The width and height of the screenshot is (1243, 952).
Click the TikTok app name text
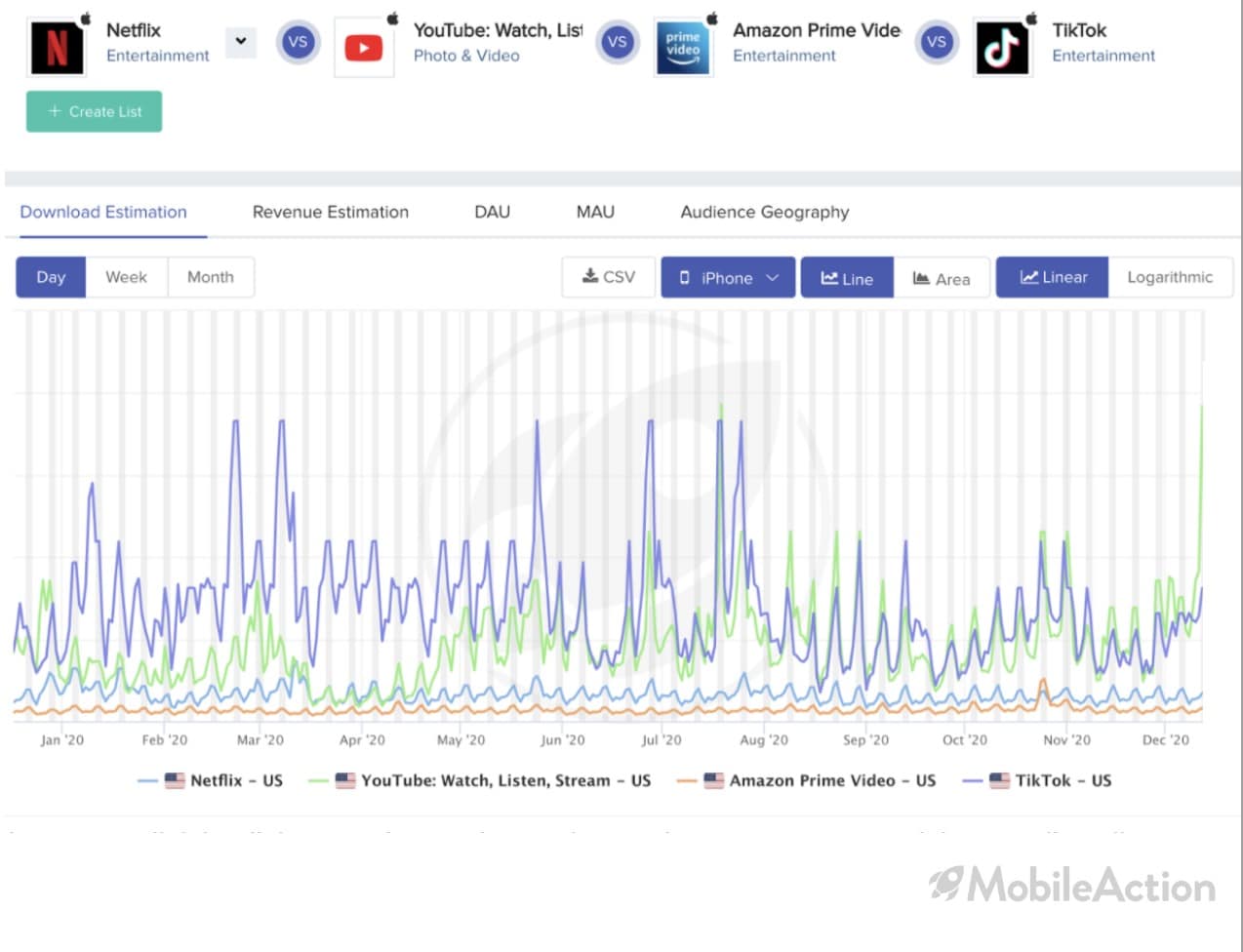point(1079,30)
